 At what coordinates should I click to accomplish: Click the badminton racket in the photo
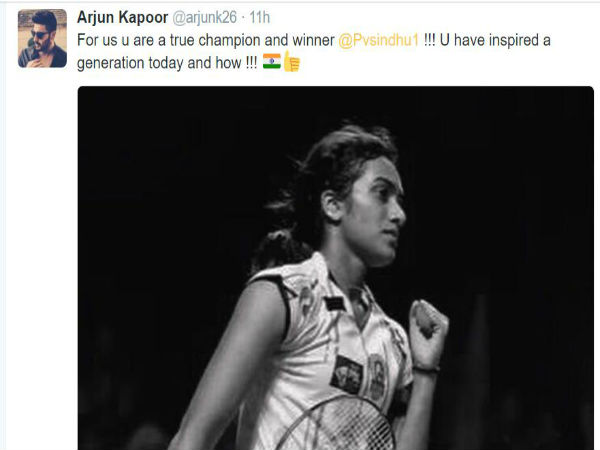point(337,425)
